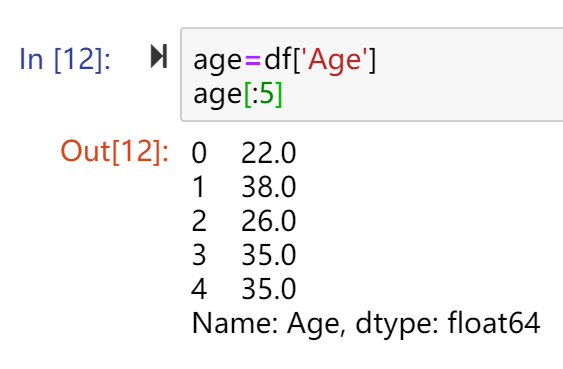Run cell 12 with the run icon
563x369 pixels.
159,56
